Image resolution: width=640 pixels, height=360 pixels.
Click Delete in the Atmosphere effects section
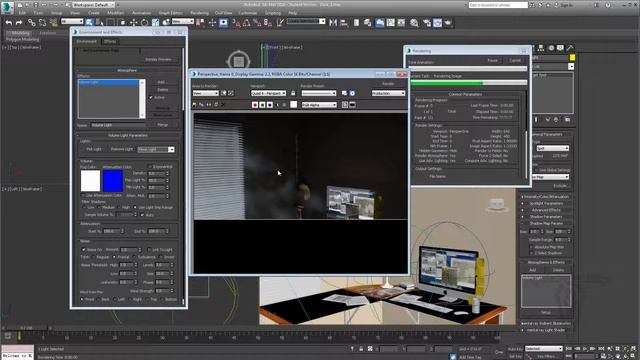click(x=162, y=89)
